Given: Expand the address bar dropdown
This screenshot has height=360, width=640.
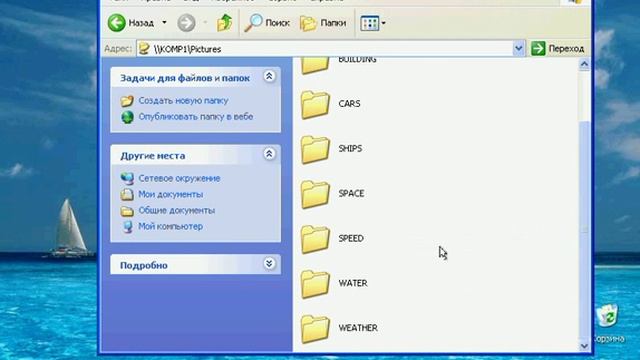Looking at the screenshot, I should (x=518, y=49).
